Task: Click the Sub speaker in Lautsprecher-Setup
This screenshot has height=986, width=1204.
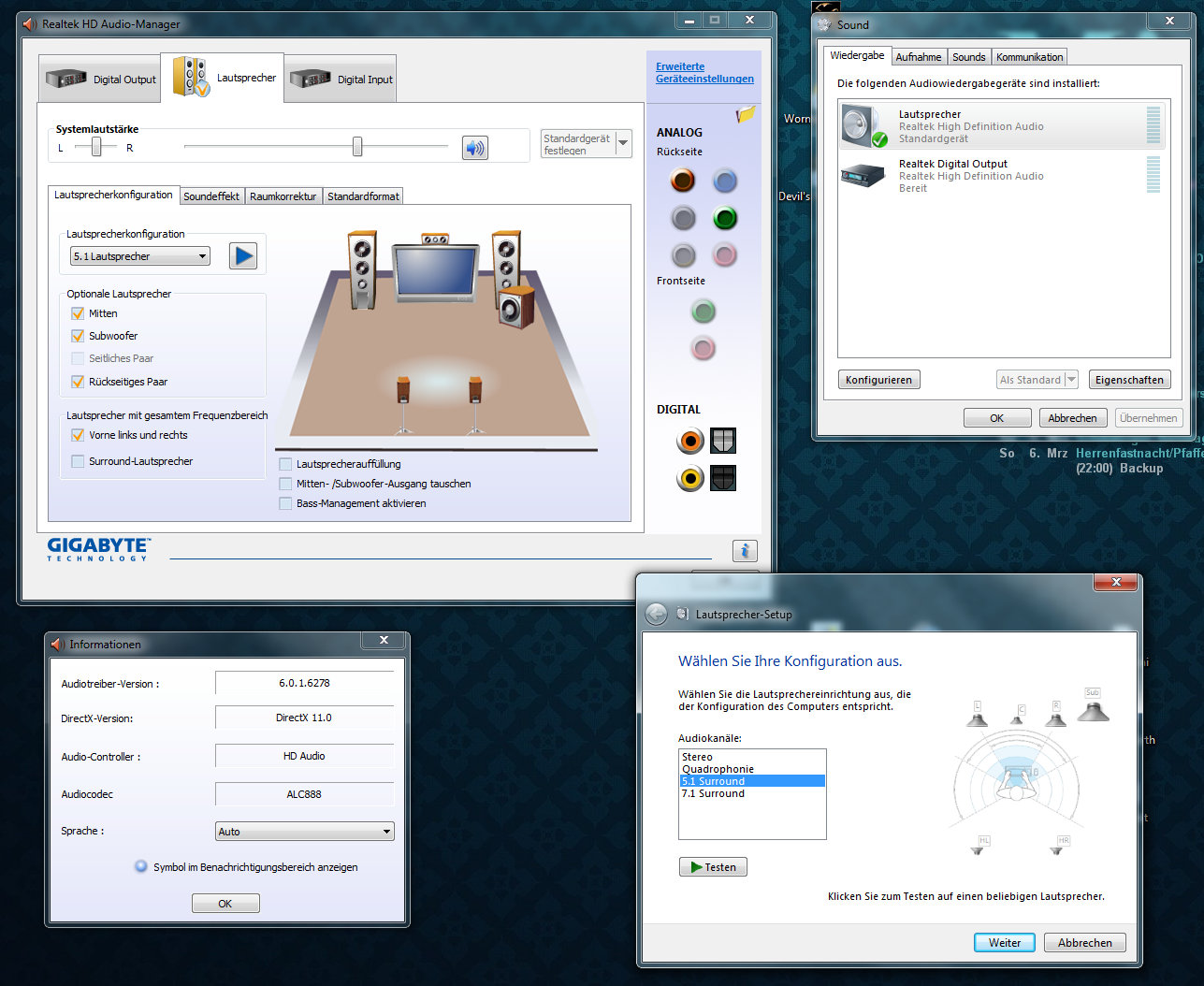Action: [x=1093, y=705]
